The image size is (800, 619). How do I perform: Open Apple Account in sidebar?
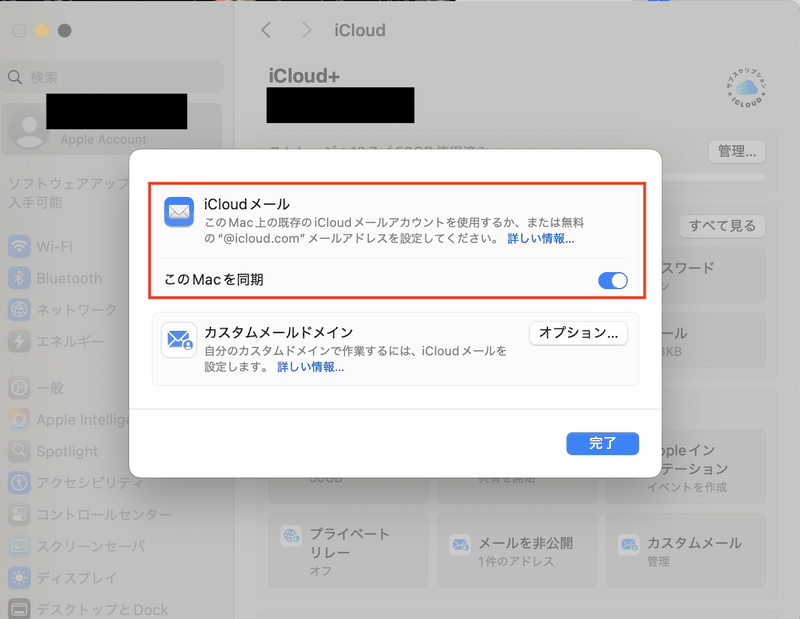coord(112,129)
